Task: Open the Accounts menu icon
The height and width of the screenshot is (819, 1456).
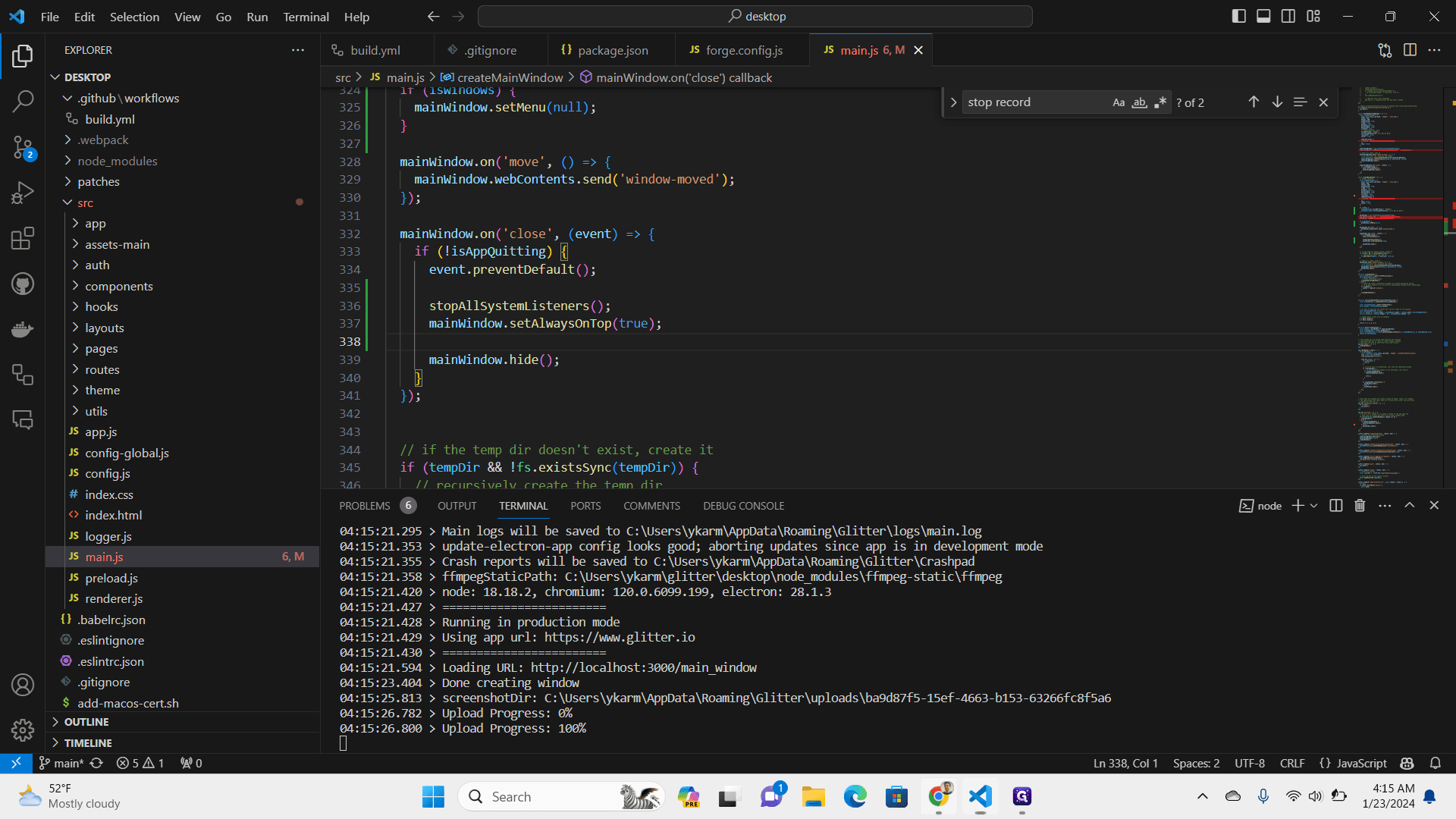Action: point(23,685)
